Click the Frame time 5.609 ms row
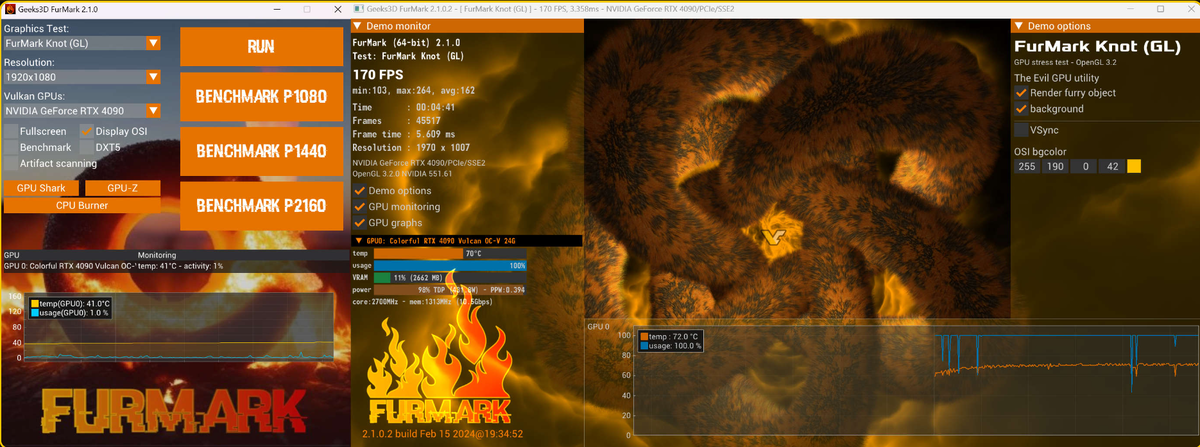The width and height of the screenshot is (1200, 447). click(x=404, y=133)
